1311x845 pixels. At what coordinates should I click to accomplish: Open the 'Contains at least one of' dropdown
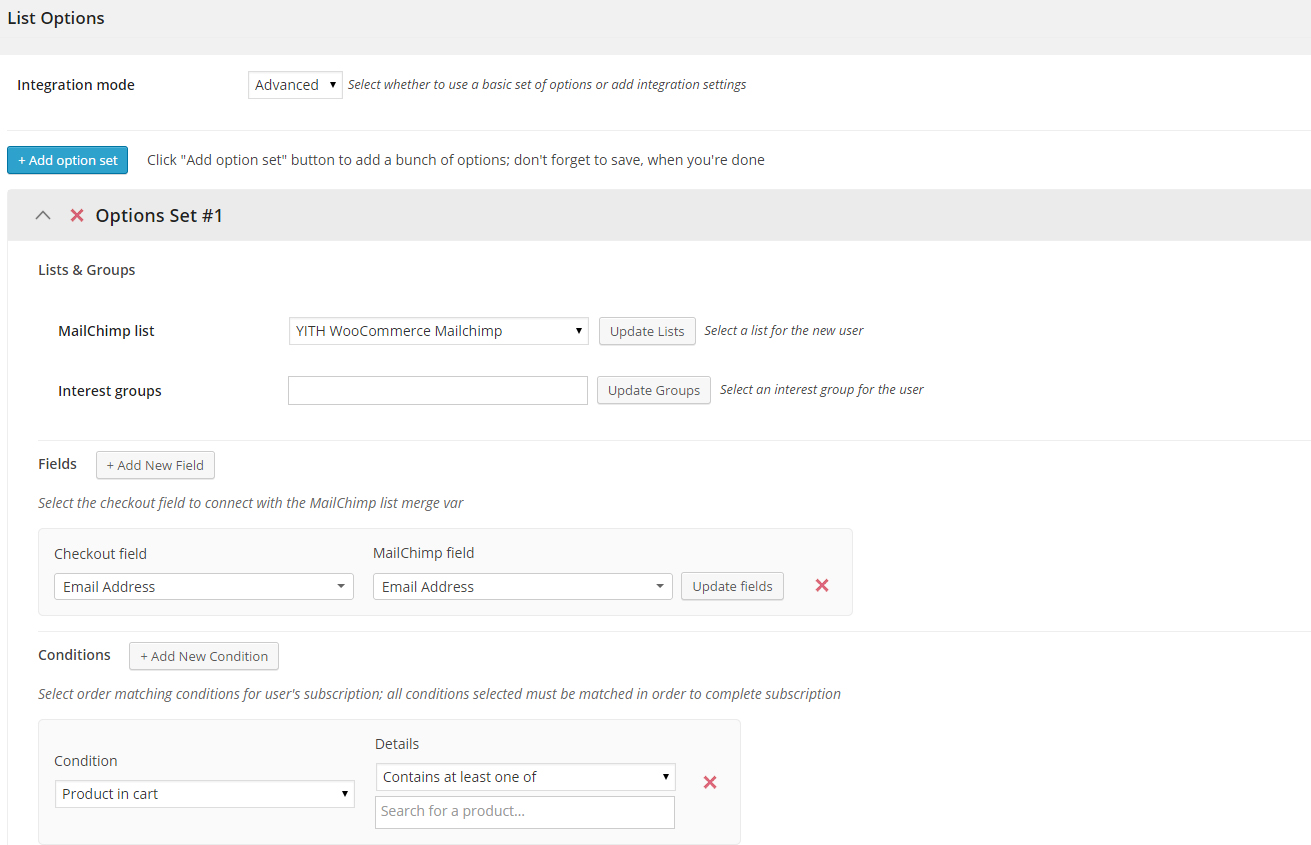pos(525,777)
